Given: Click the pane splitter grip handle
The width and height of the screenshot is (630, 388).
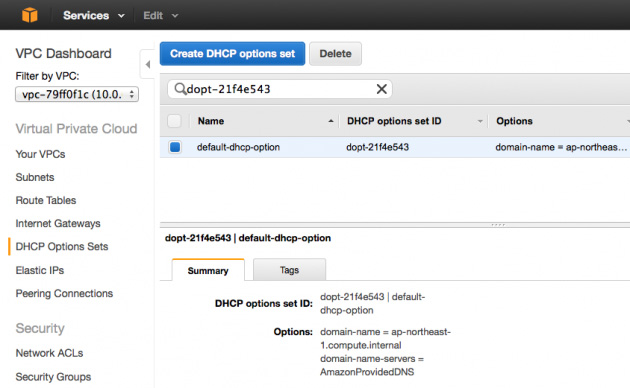Looking at the screenshot, I should (x=498, y=225).
